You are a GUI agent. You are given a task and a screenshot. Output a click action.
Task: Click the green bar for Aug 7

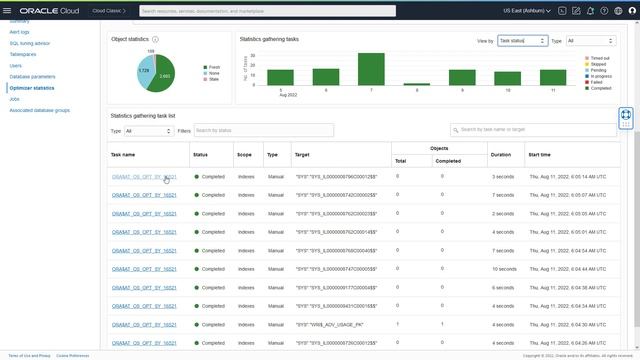(371, 69)
